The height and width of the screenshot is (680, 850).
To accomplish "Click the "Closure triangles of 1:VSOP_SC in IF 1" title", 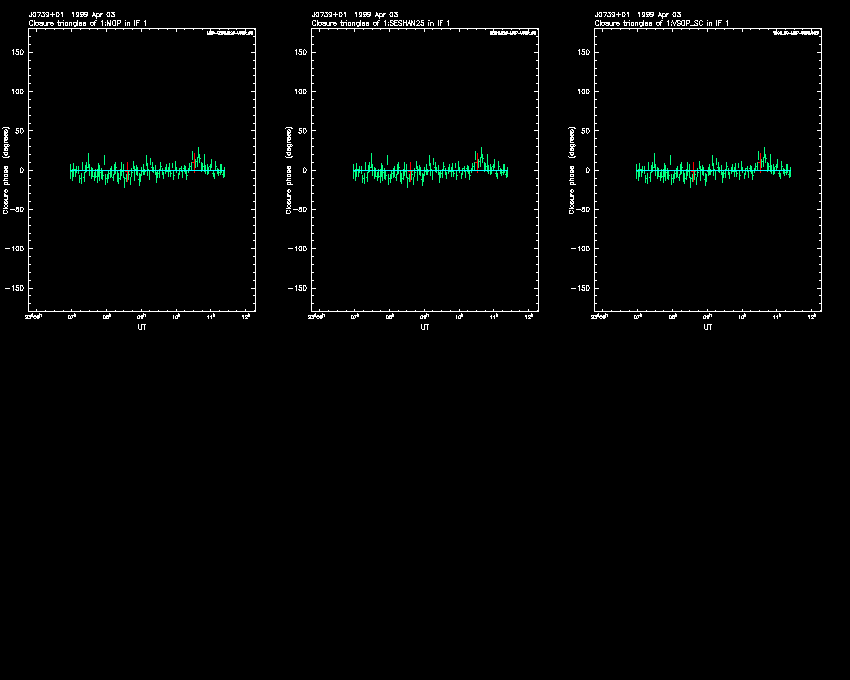I will click(x=662, y=23).
